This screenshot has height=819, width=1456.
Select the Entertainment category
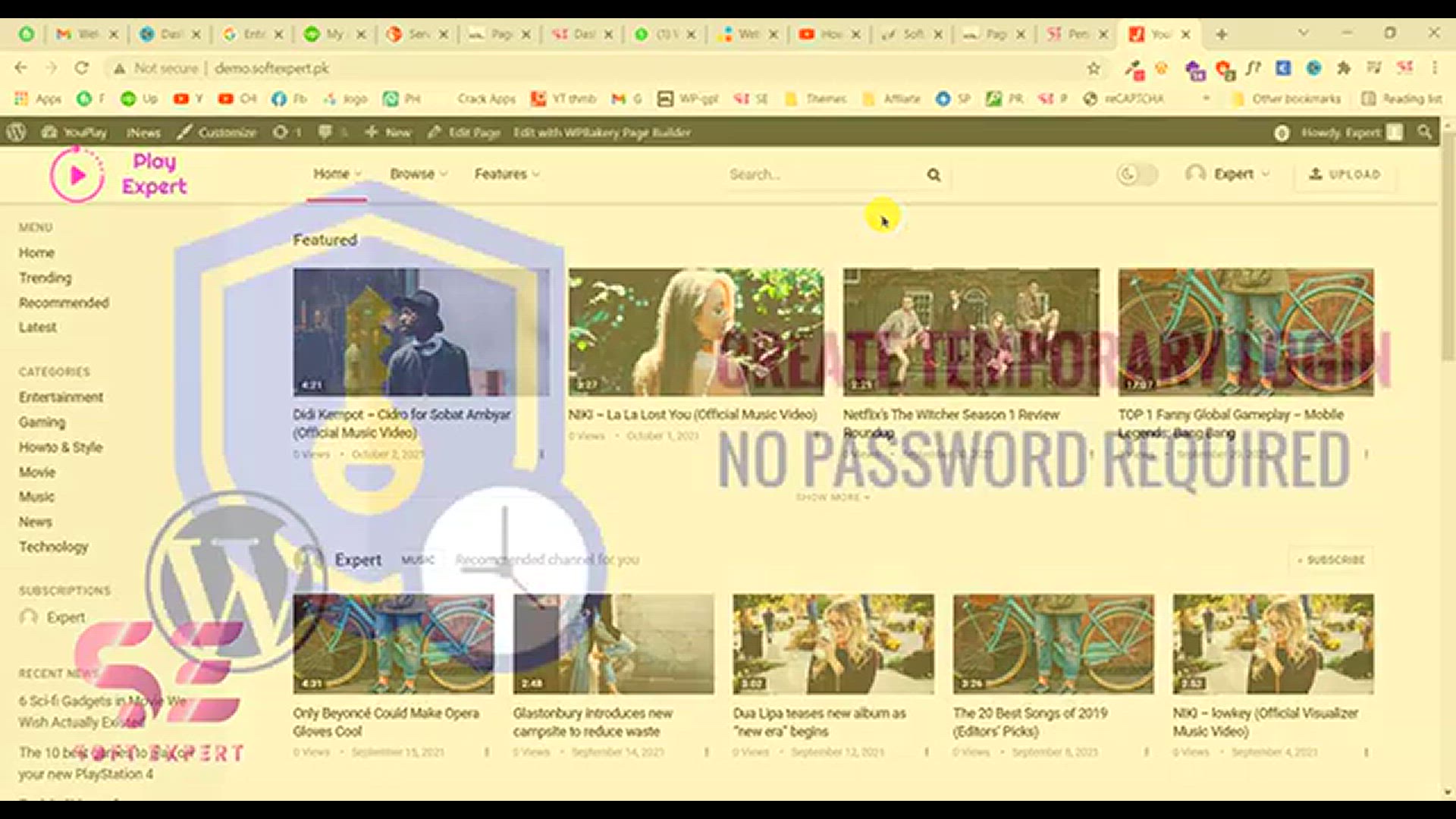(x=61, y=397)
